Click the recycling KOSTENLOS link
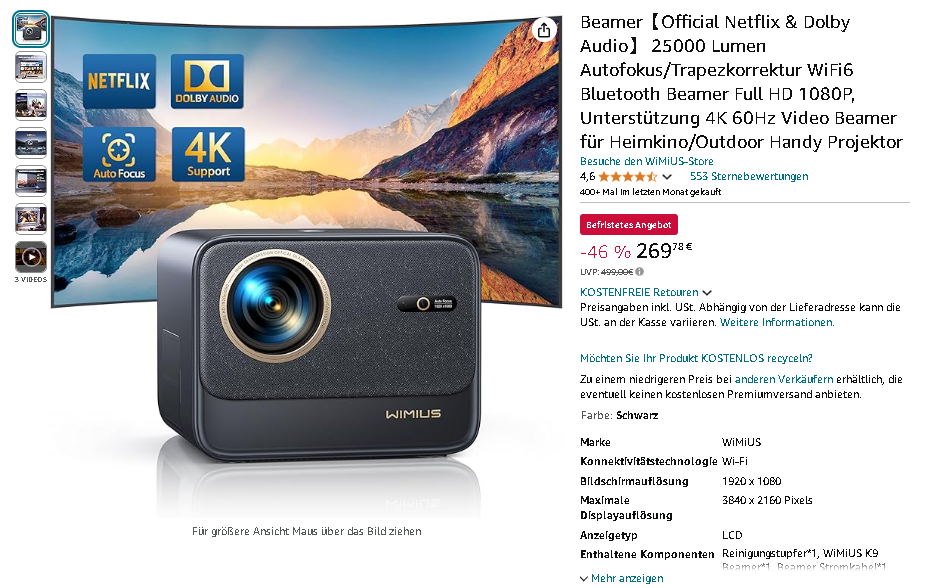Screen dimensions: 925x588 click(x=696, y=358)
